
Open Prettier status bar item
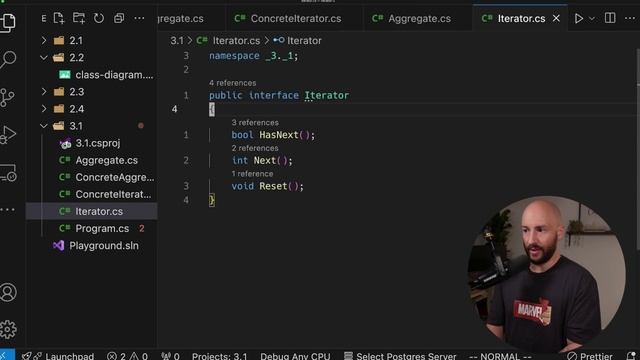click(590, 356)
